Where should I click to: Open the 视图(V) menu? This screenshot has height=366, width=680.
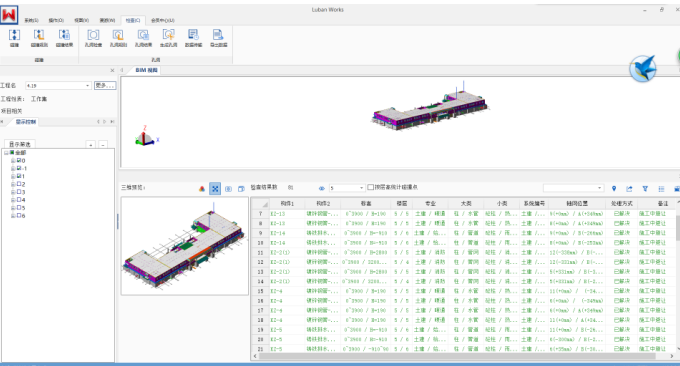(x=82, y=20)
